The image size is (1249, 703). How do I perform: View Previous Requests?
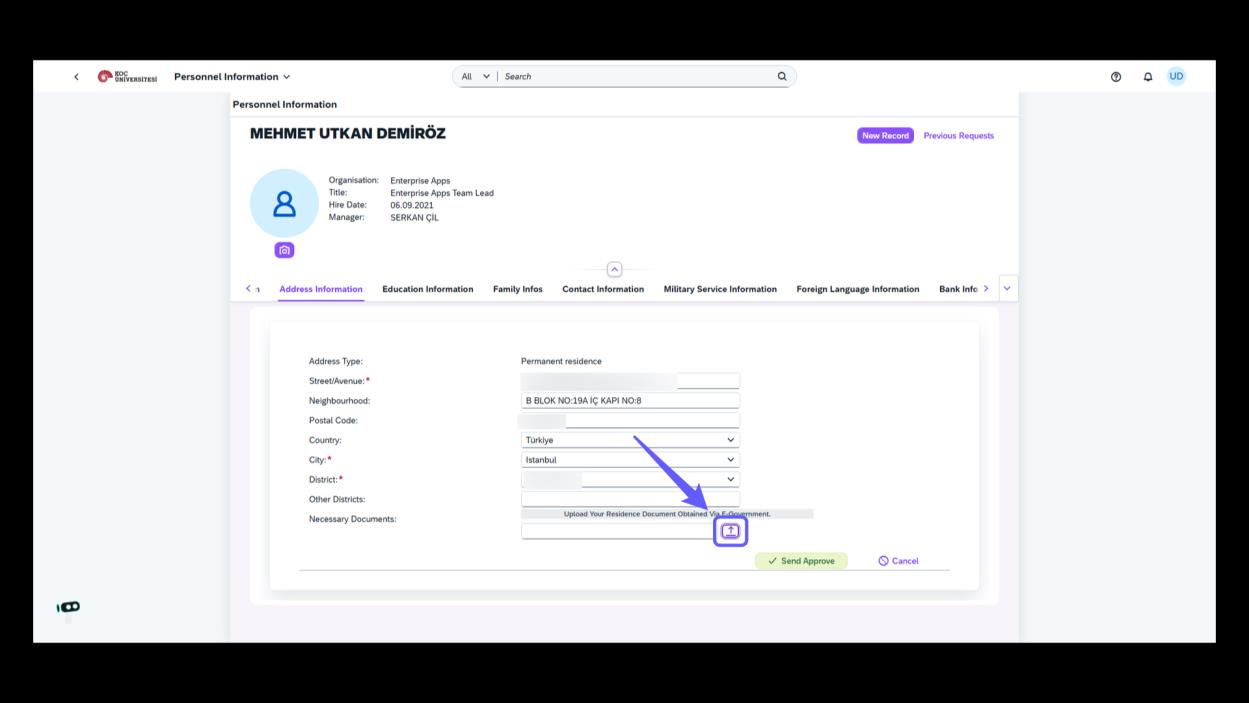click(x=958, y=135)
